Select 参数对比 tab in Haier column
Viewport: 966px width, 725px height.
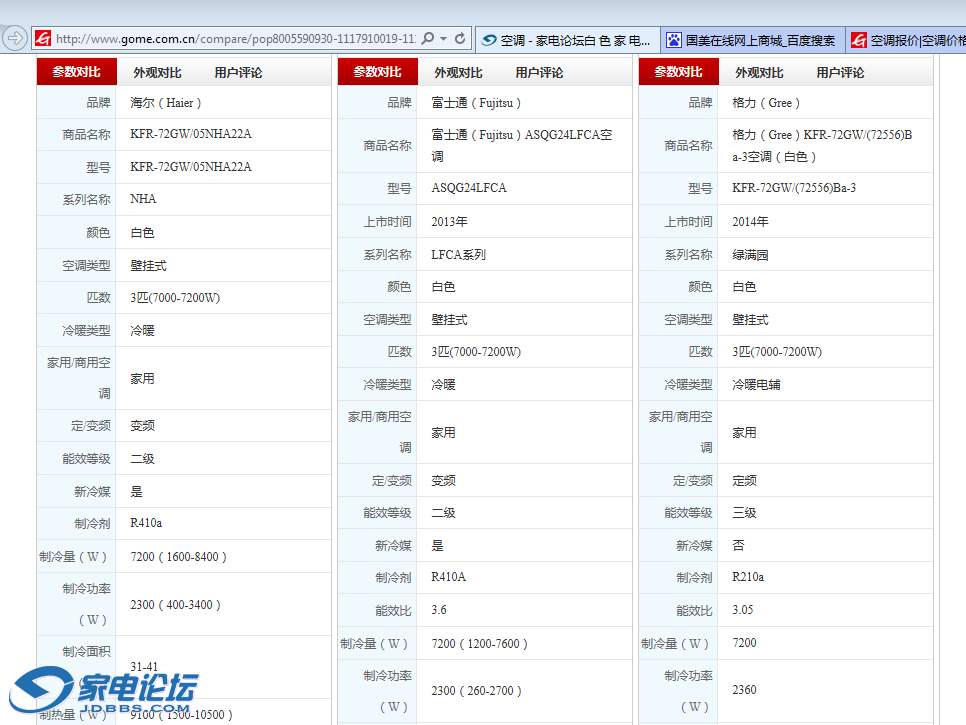[76, 73]
